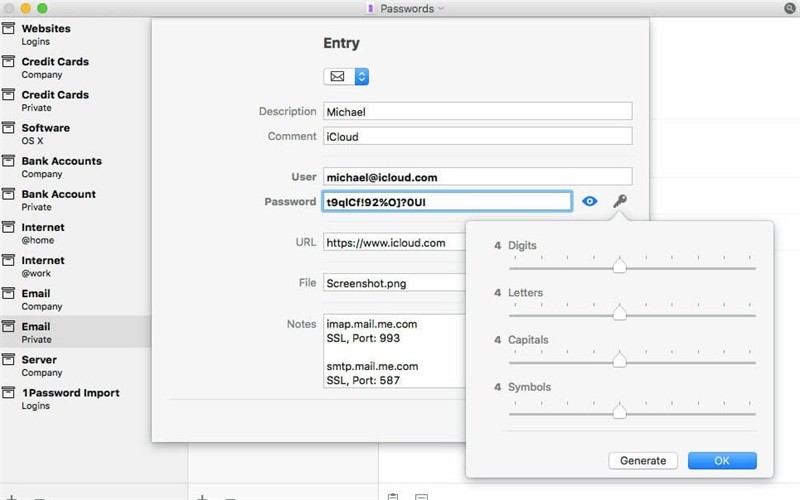Viewport: 800px width, 500px height.
Task: Choose the Internet @home archive icon
Action: 8,228
